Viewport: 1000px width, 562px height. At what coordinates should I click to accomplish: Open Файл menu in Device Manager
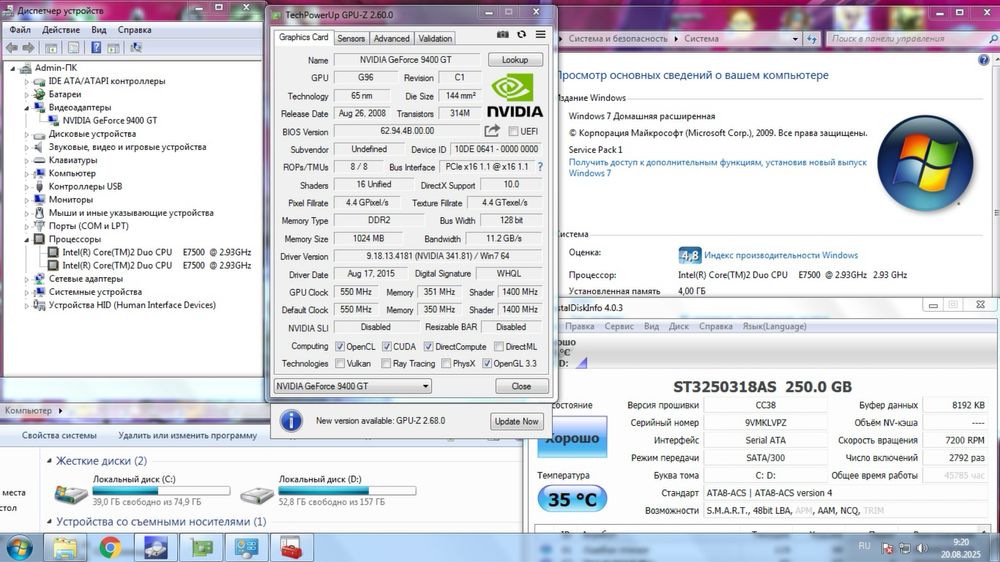click(20, 29)
